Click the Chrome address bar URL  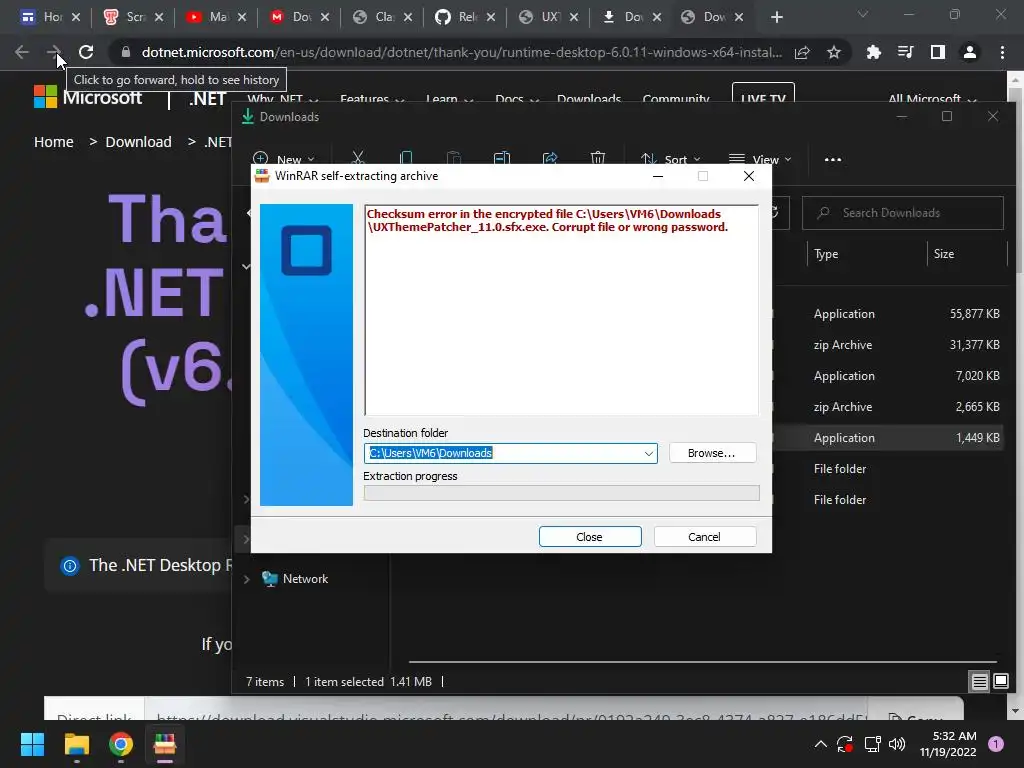[x=462, y=52]
